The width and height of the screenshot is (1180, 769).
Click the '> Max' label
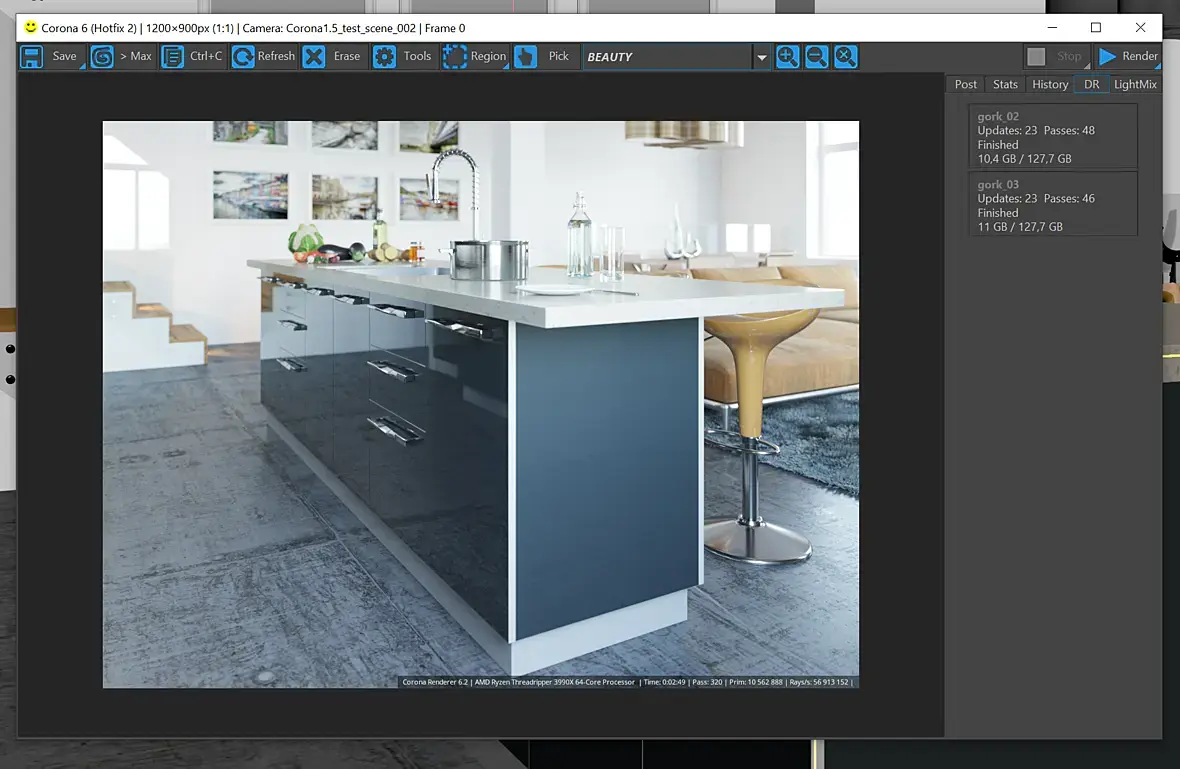pyautogui.click(x=135, y=56)
